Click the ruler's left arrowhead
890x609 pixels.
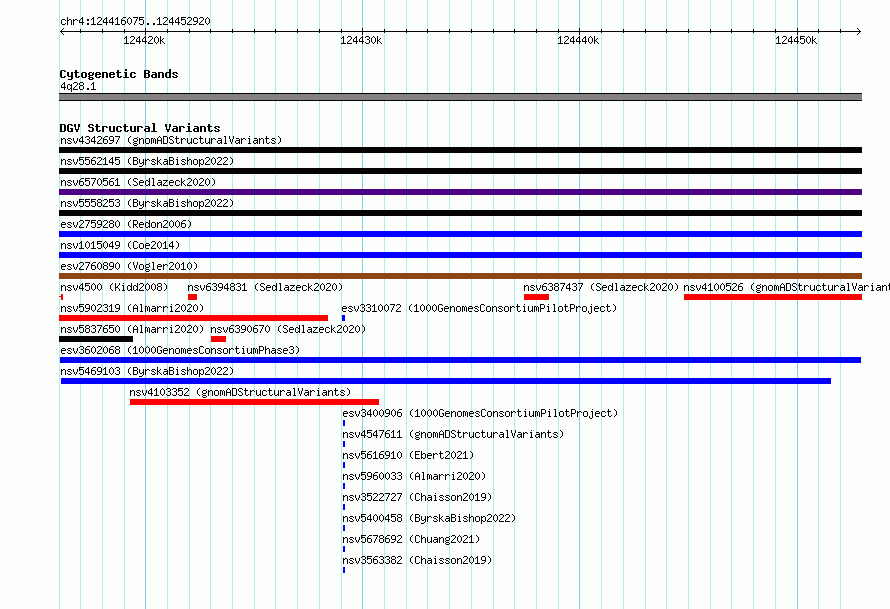click(62, 32)
